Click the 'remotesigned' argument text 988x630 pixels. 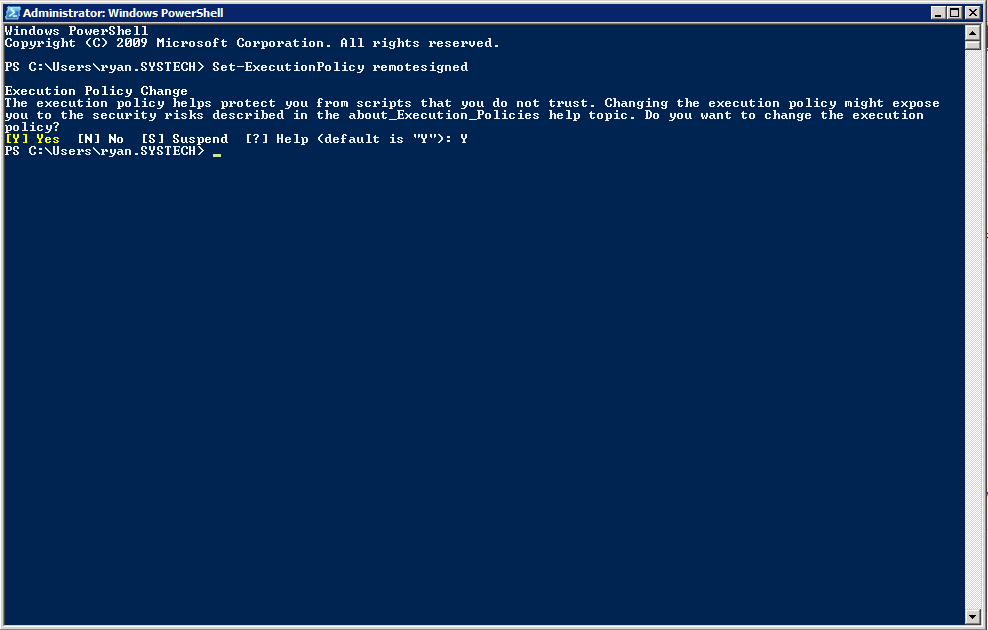coord(420,67)
